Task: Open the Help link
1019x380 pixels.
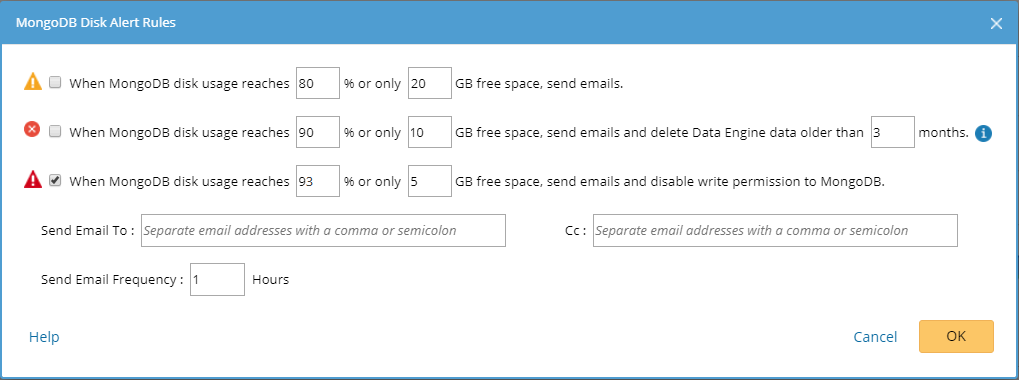Action: click(44, 337)
